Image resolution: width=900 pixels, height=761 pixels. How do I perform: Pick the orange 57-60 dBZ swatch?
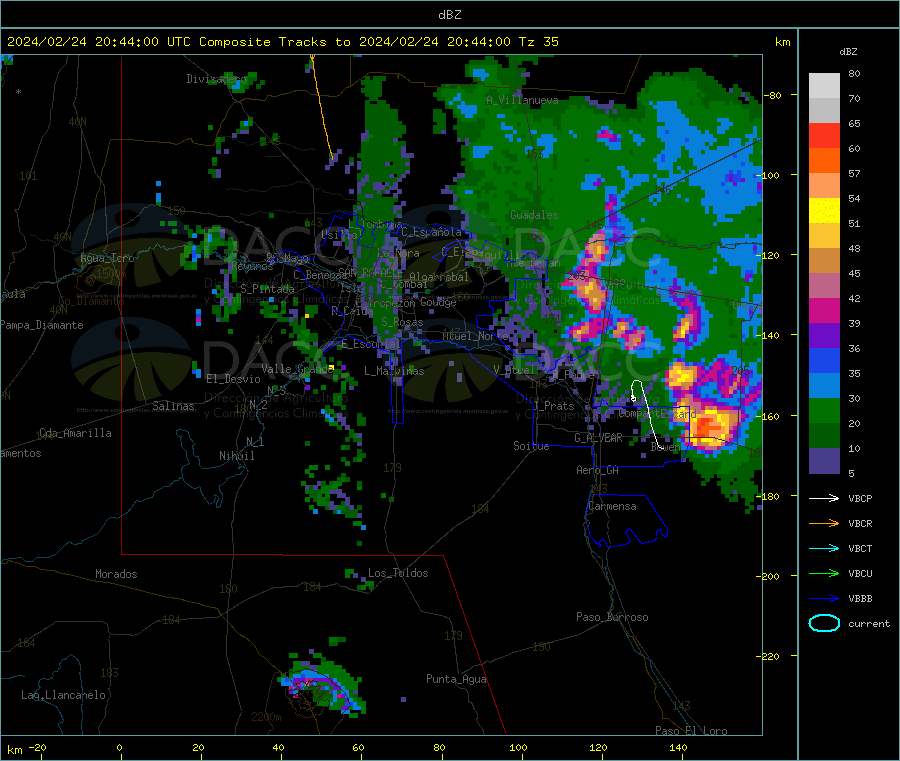point(824,161)
